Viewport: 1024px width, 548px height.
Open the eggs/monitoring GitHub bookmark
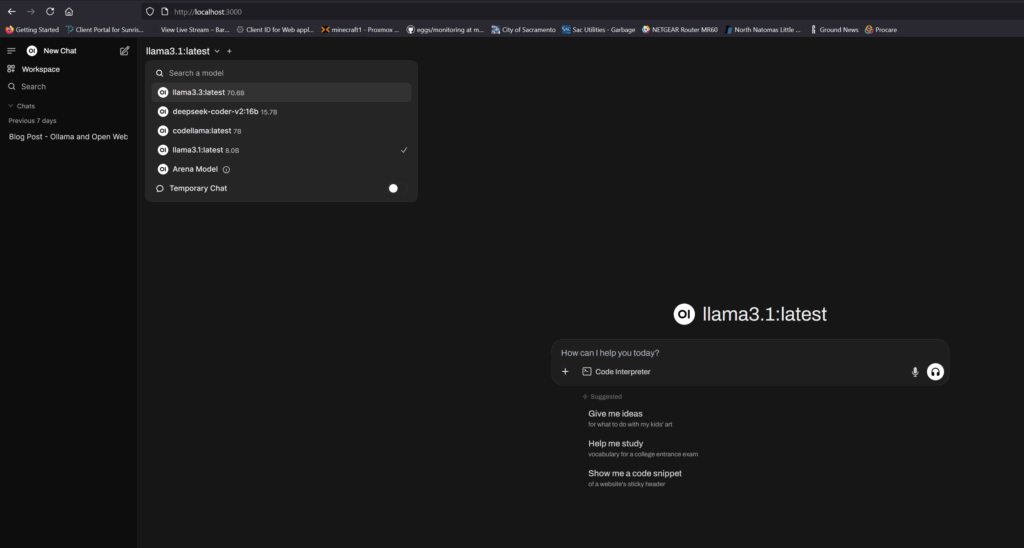click(445, 29)
